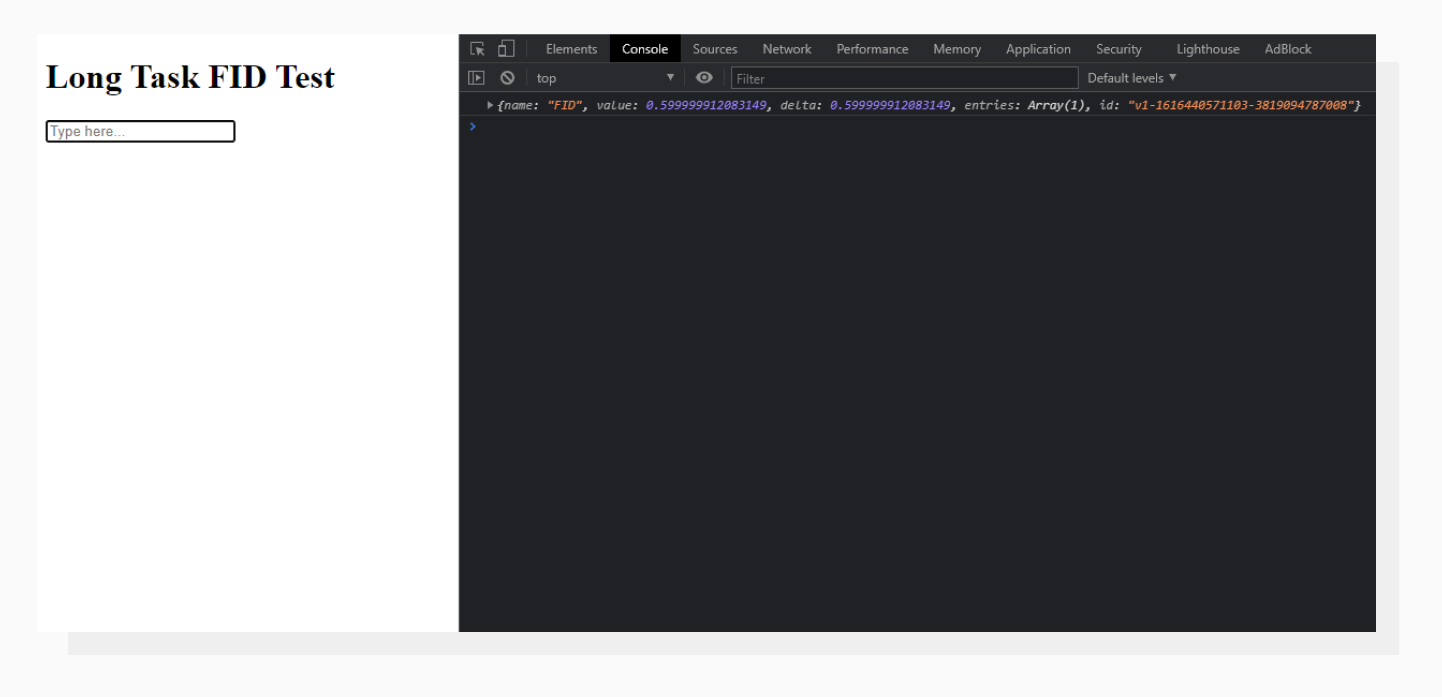Clear the console with the clear icon
This screenshot has width=1442, height=697.
click(x=508, y=77)
